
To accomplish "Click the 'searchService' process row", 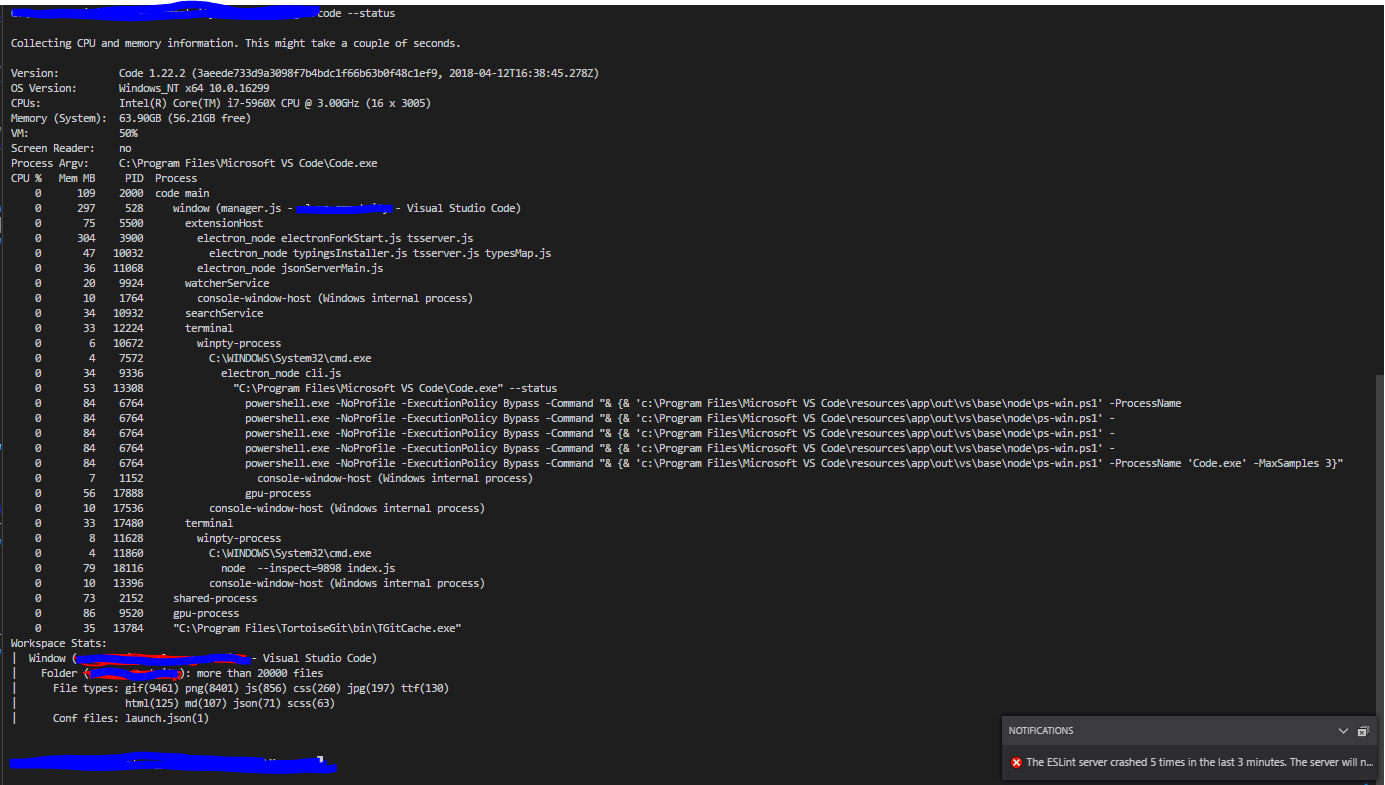I will (149, 314).
